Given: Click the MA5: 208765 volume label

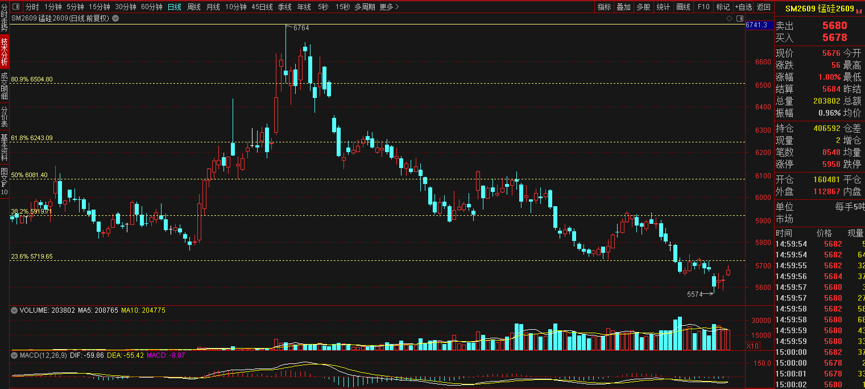Looking at the screenshot, I should [x=98, y=311].
